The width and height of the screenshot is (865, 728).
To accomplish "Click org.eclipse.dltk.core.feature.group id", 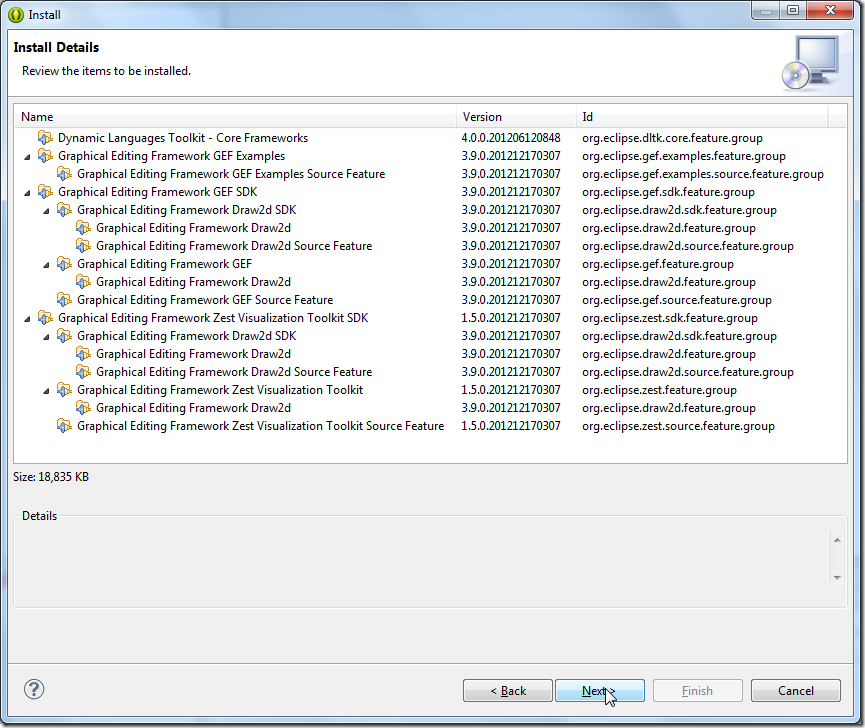I will (672, 138).
